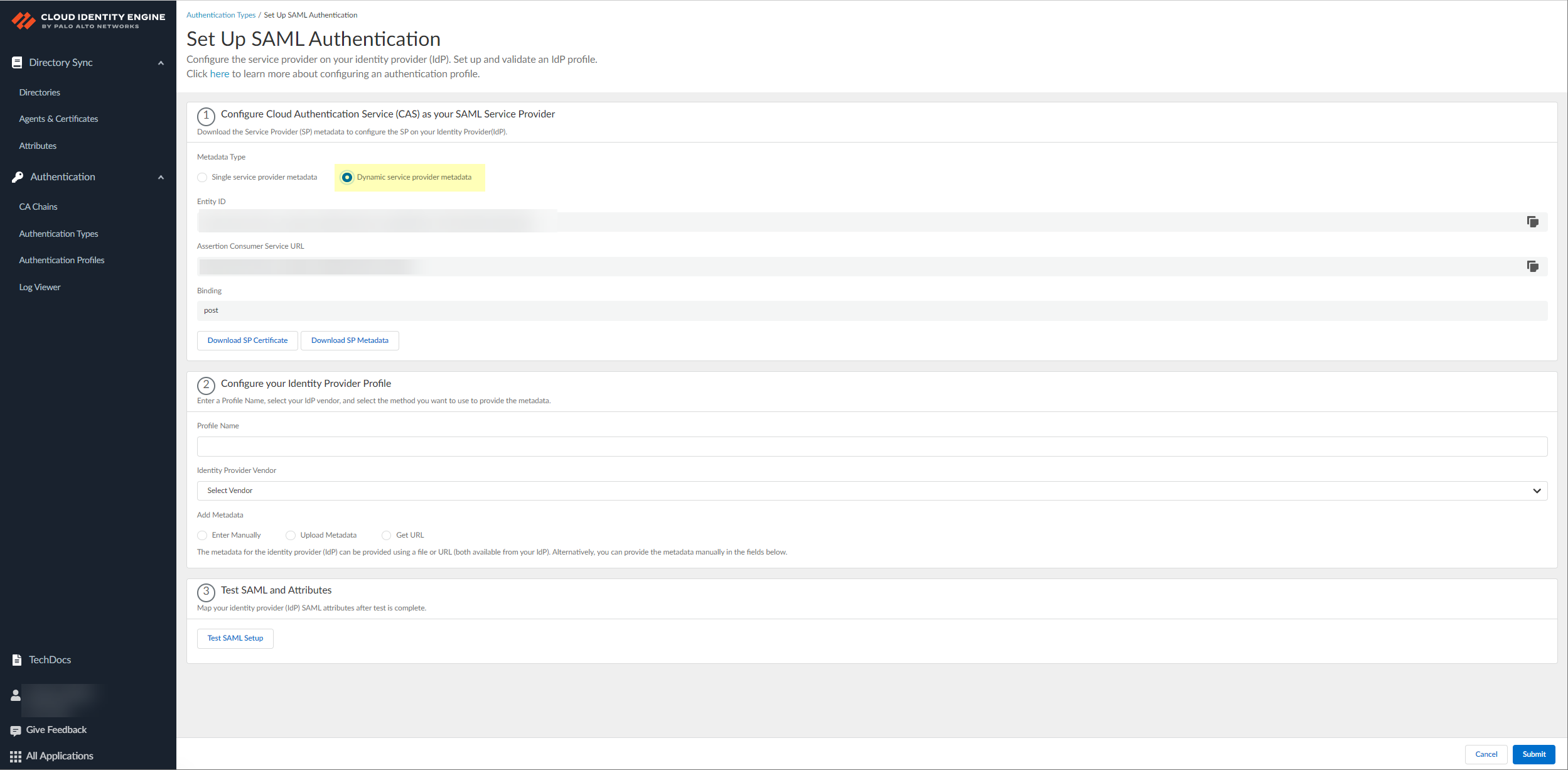The height and width of the screenshot is (770, 1568).
Task: Click the user profile icon
Action: (16, 695)
